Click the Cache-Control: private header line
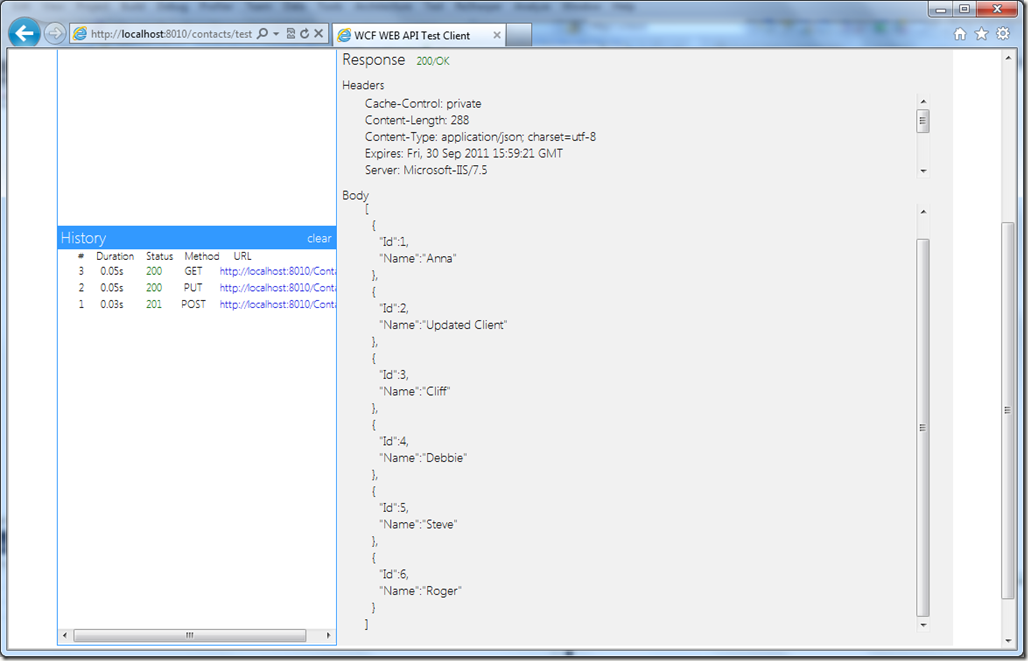Viewport: 1028px width, 661px height. [423, 104]
